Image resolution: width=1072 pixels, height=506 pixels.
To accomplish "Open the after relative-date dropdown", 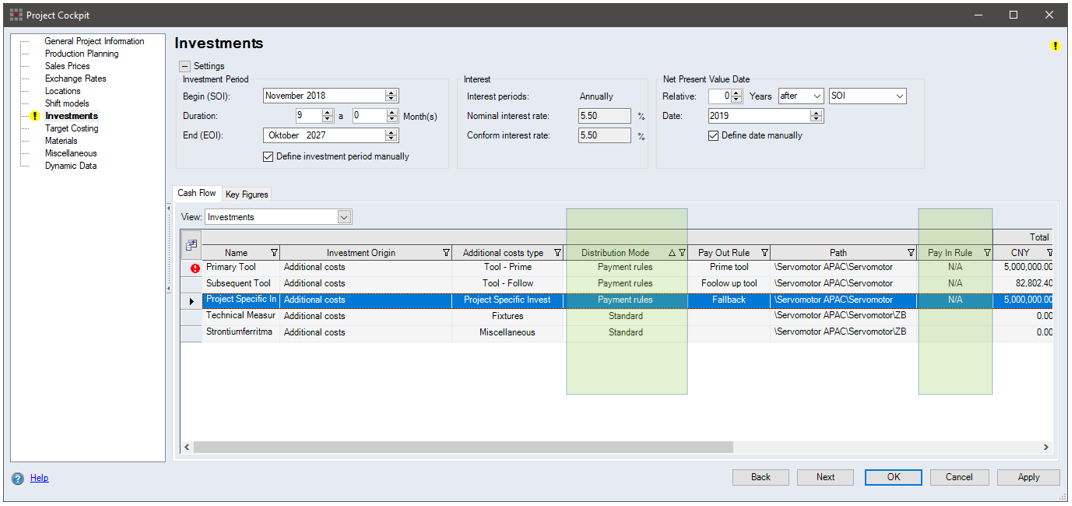I will 817,96.
